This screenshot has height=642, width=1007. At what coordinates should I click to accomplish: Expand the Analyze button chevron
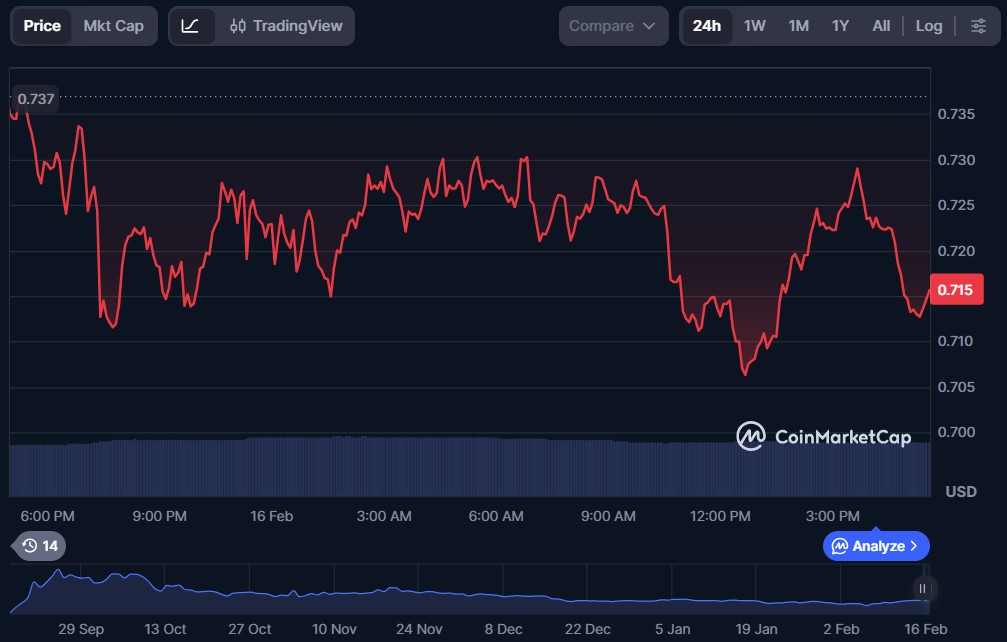(x=914, y=546)
